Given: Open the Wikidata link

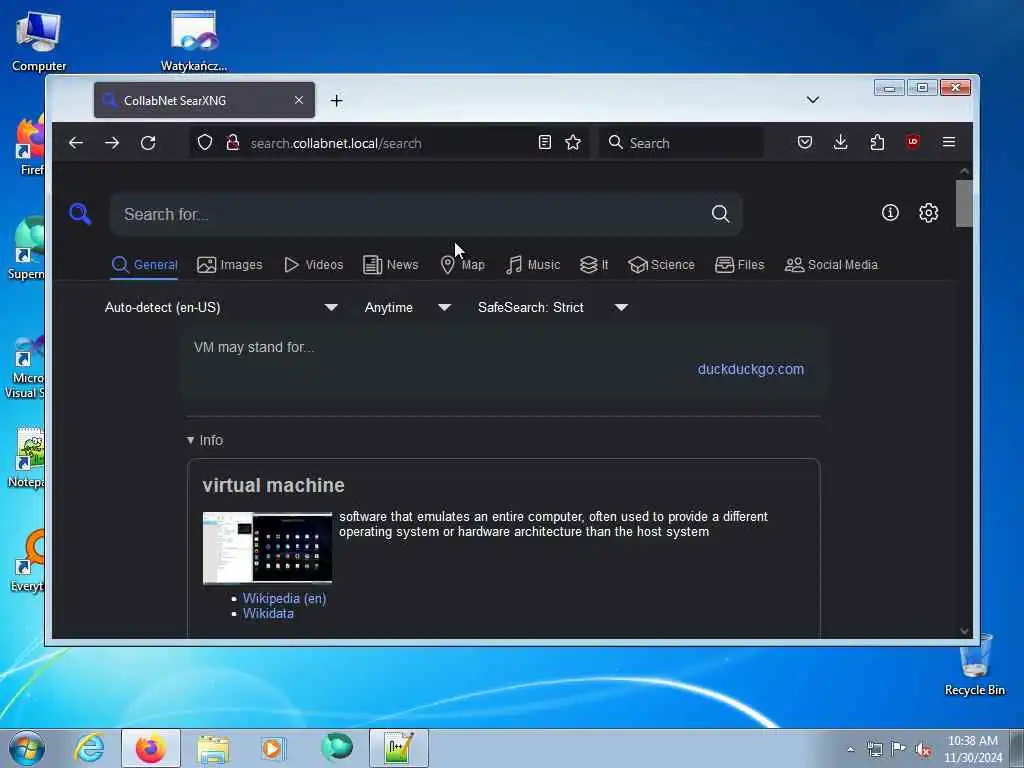Looking at the screenshot, I should [x=268, y=613].
